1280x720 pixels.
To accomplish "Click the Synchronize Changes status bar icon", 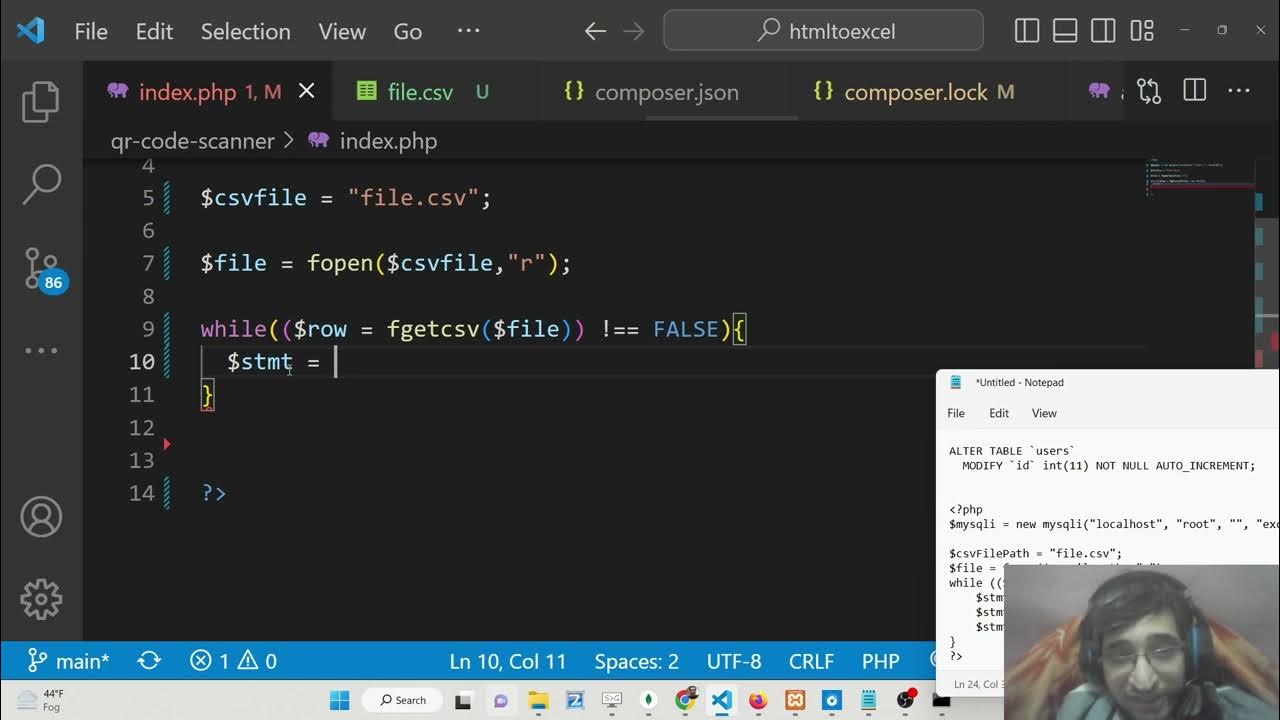I will pos(149,661).
